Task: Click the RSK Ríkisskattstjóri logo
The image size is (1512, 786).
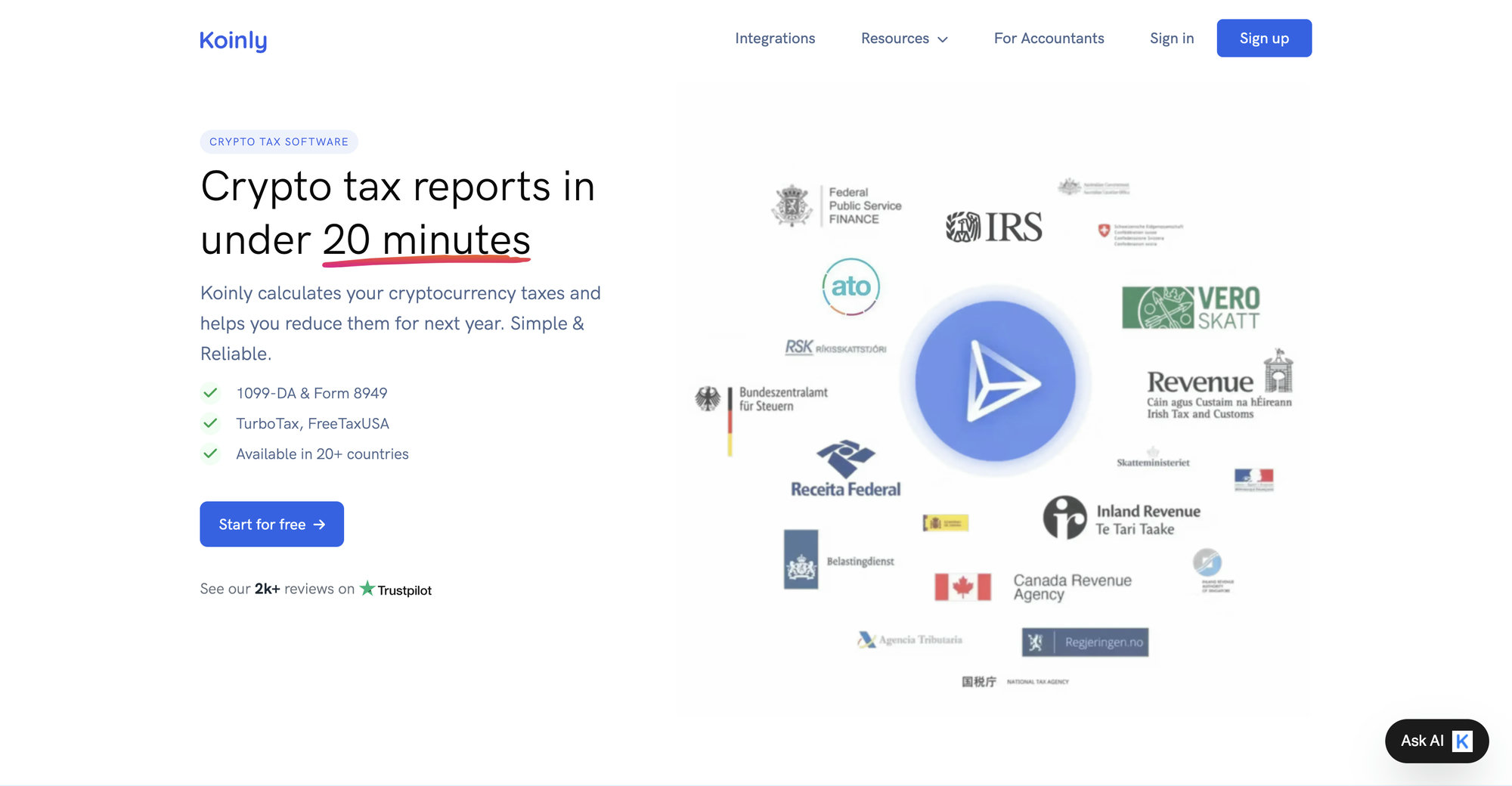Action: (835, 348)
